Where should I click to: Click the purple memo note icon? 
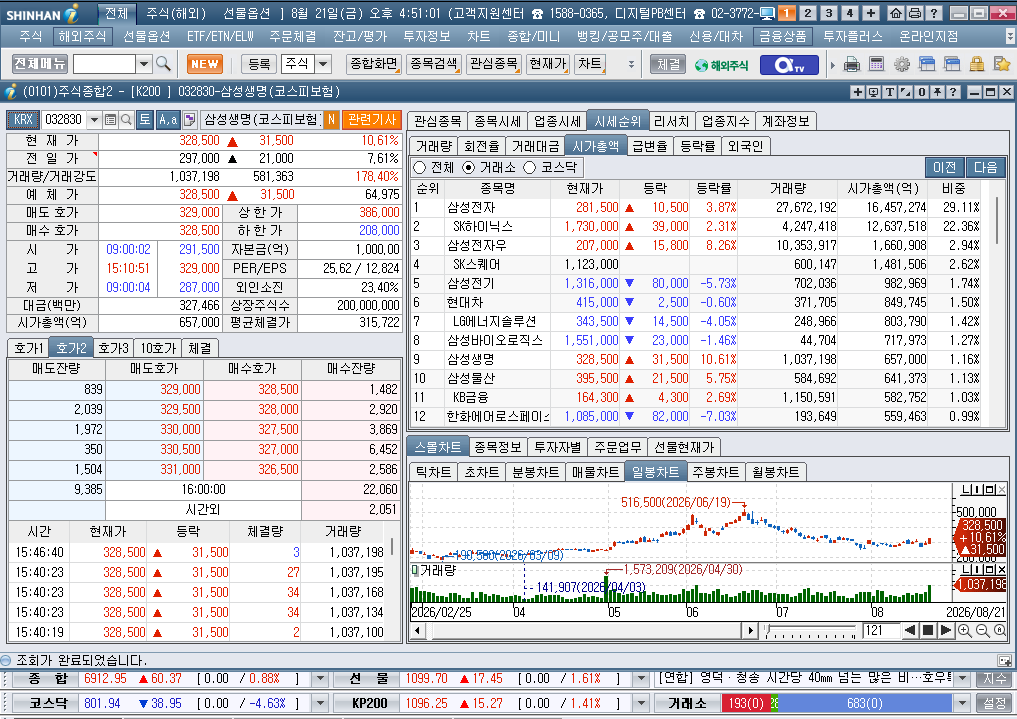coord(189,119)
